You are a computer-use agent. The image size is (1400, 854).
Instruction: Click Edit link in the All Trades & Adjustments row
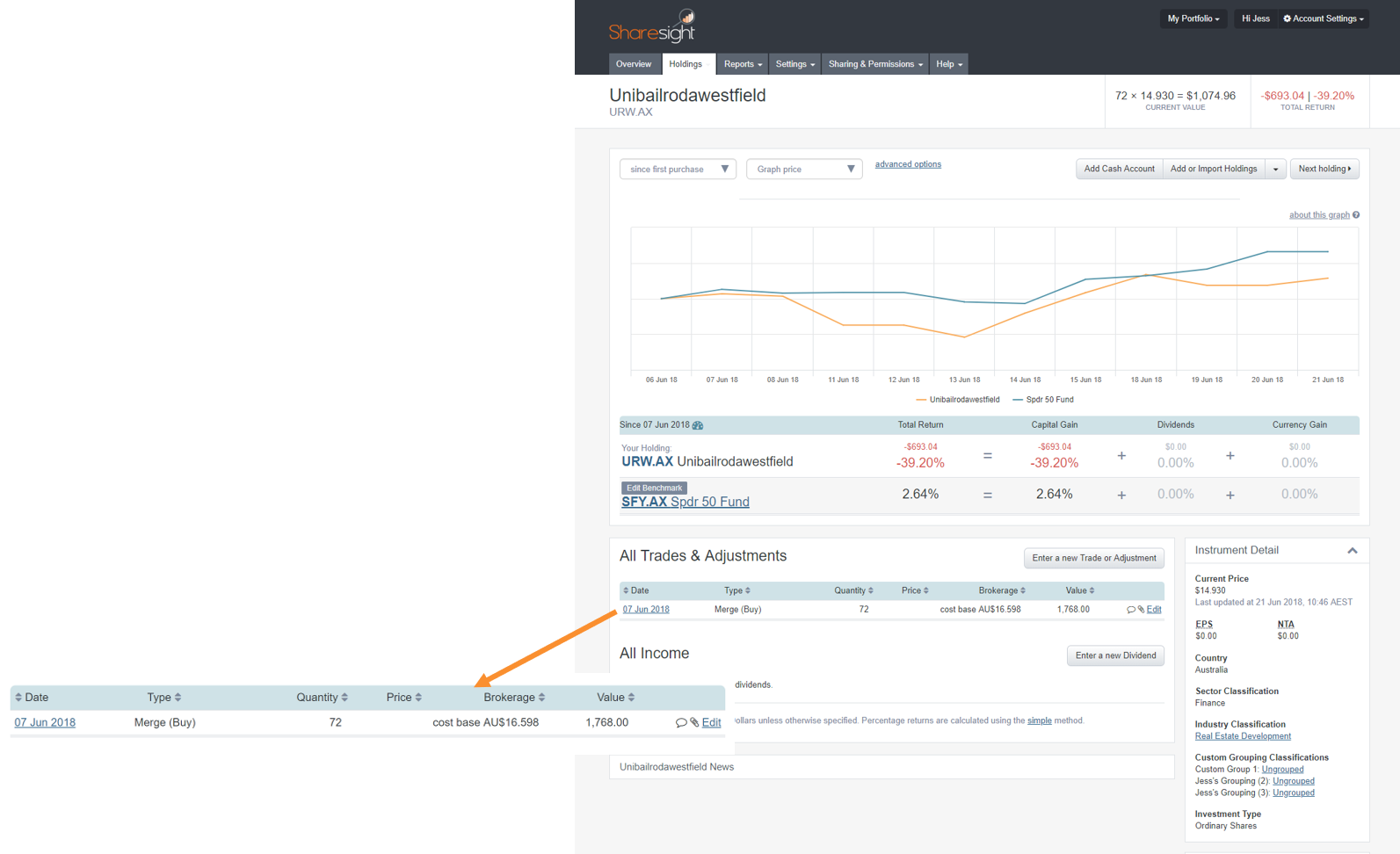tap(1154, 610)
